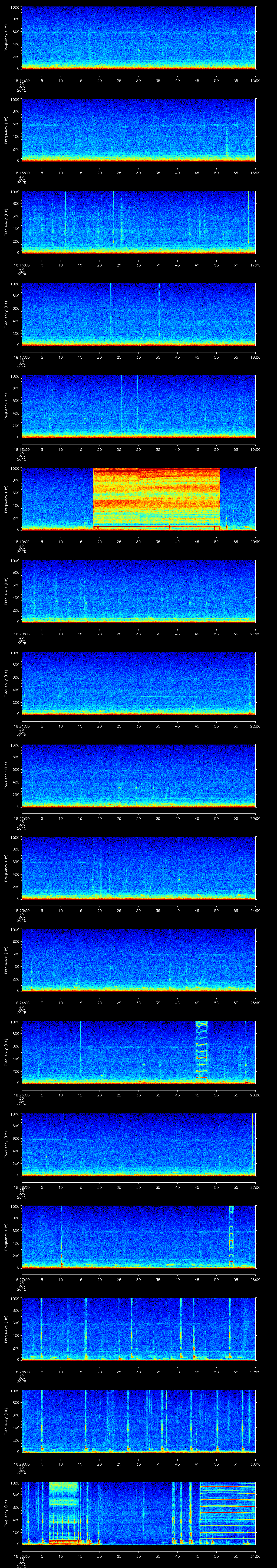Image resolution: width=277 pixels, height=1568 pixels.
Task: Select the spectrogram panel starting at 18:29:00
Action: tap(139, 1421)
